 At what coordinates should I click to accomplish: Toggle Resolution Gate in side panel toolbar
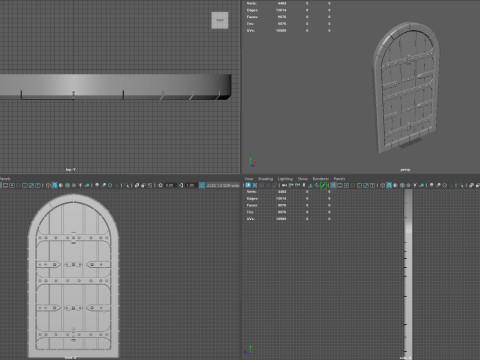coord(346,185)
